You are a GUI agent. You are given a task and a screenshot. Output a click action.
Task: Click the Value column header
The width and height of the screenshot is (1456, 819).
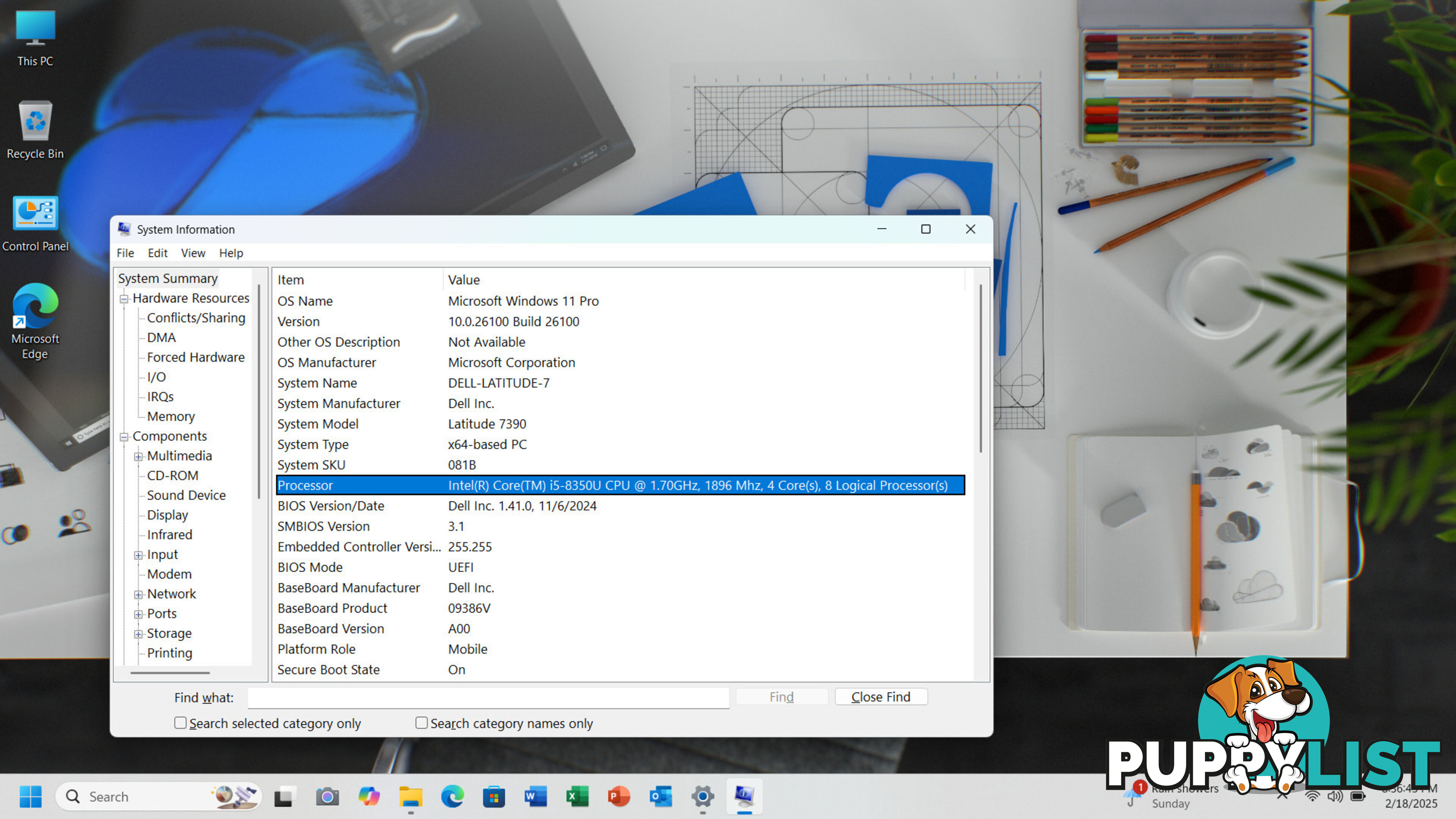click(704, 280)
